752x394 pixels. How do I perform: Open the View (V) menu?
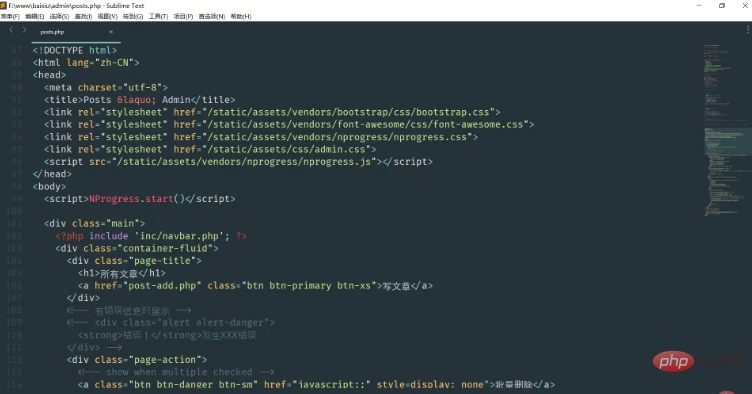pos(107,16)
